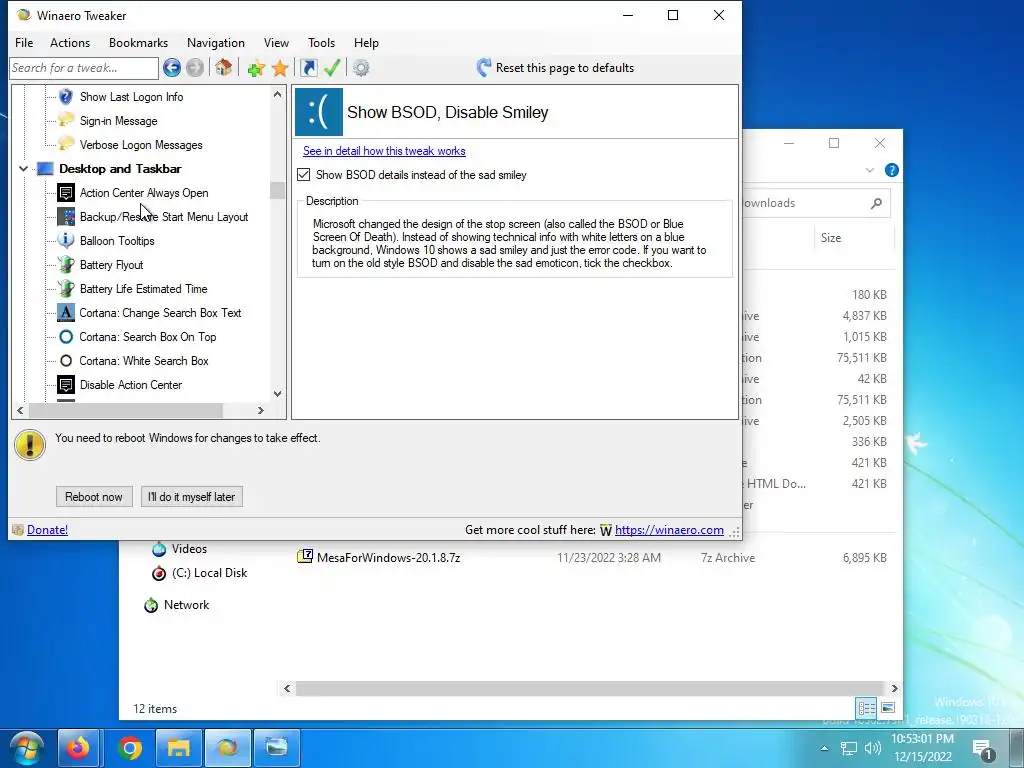Select the Desktop and Taskbar category label
Viewport: 1024px width, 768px height.
pos(120,168)
